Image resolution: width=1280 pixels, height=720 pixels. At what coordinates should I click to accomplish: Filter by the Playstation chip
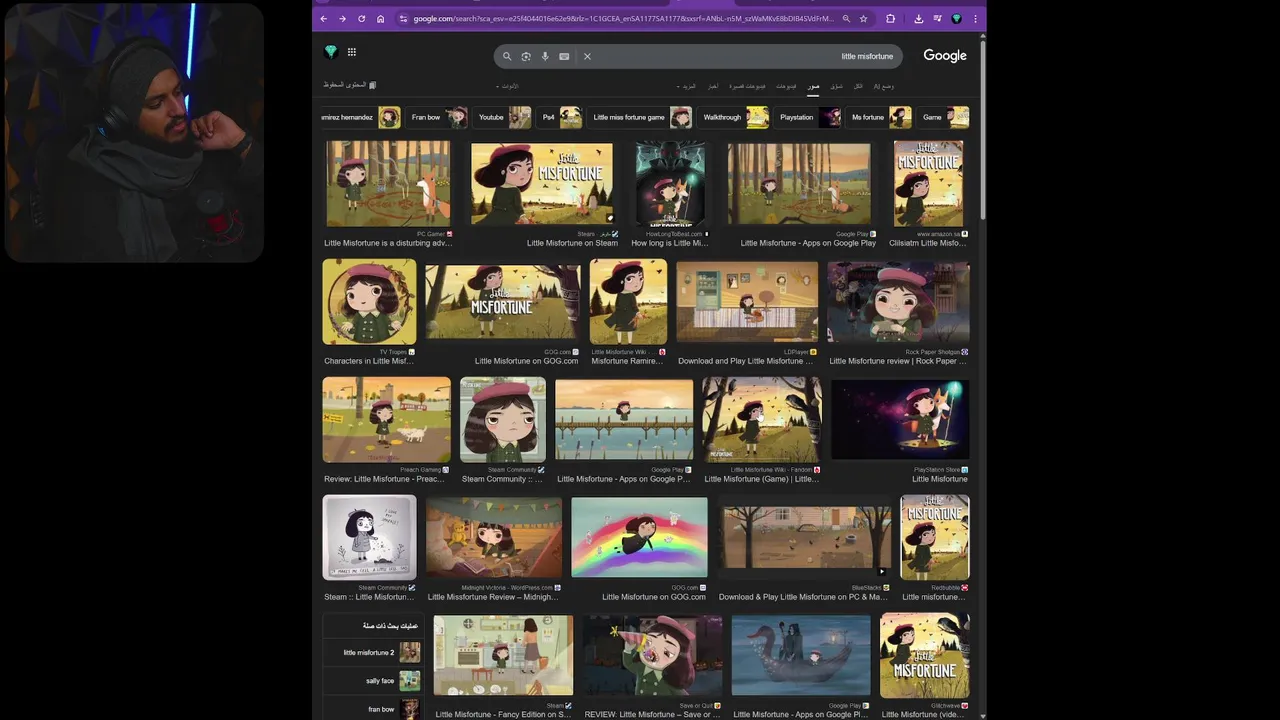click(807, 117)
